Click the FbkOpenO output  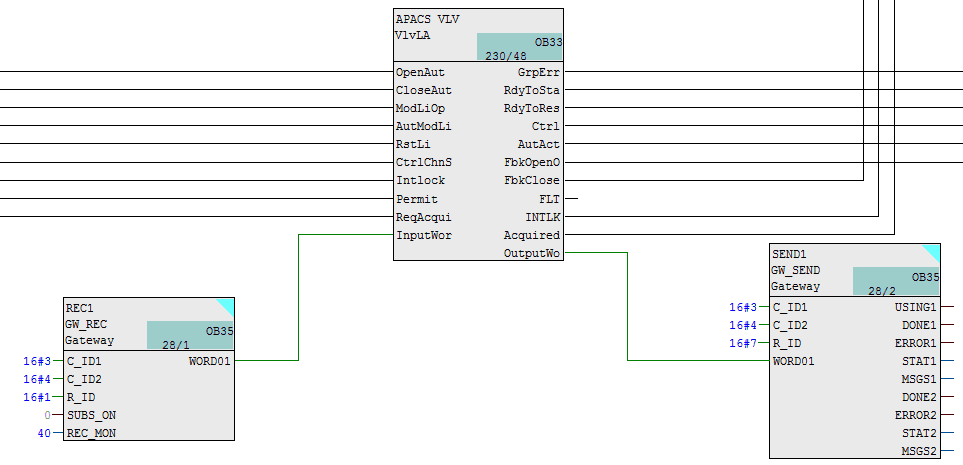[x=532, y=163]
